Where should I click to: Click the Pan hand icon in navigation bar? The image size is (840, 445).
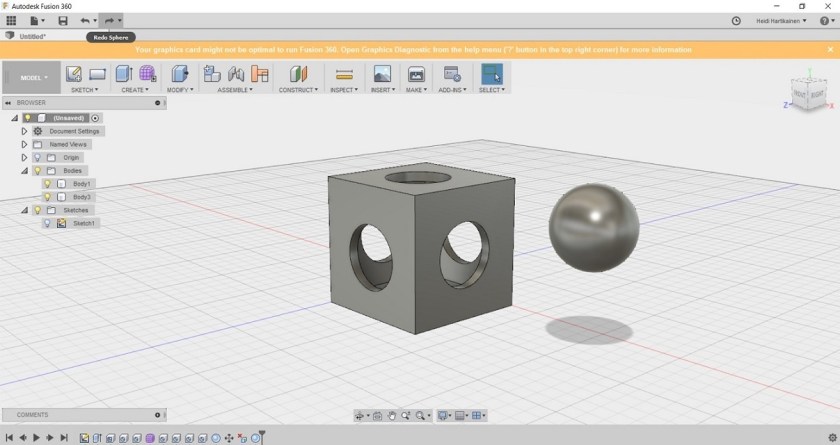392,415
